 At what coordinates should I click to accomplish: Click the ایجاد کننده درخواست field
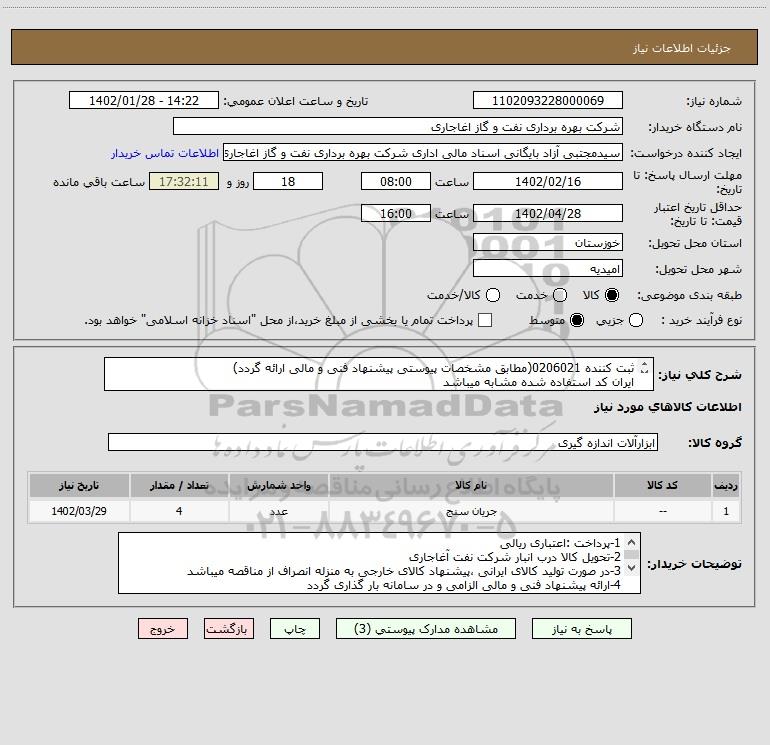[423, 152]
